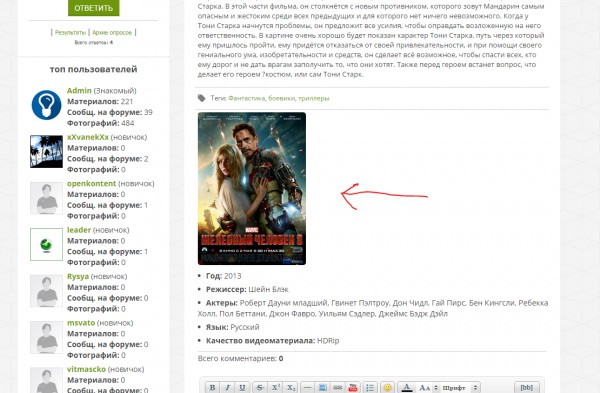Open the Шрифт font dropdown
600x393 pixels.
coord(460,388)
